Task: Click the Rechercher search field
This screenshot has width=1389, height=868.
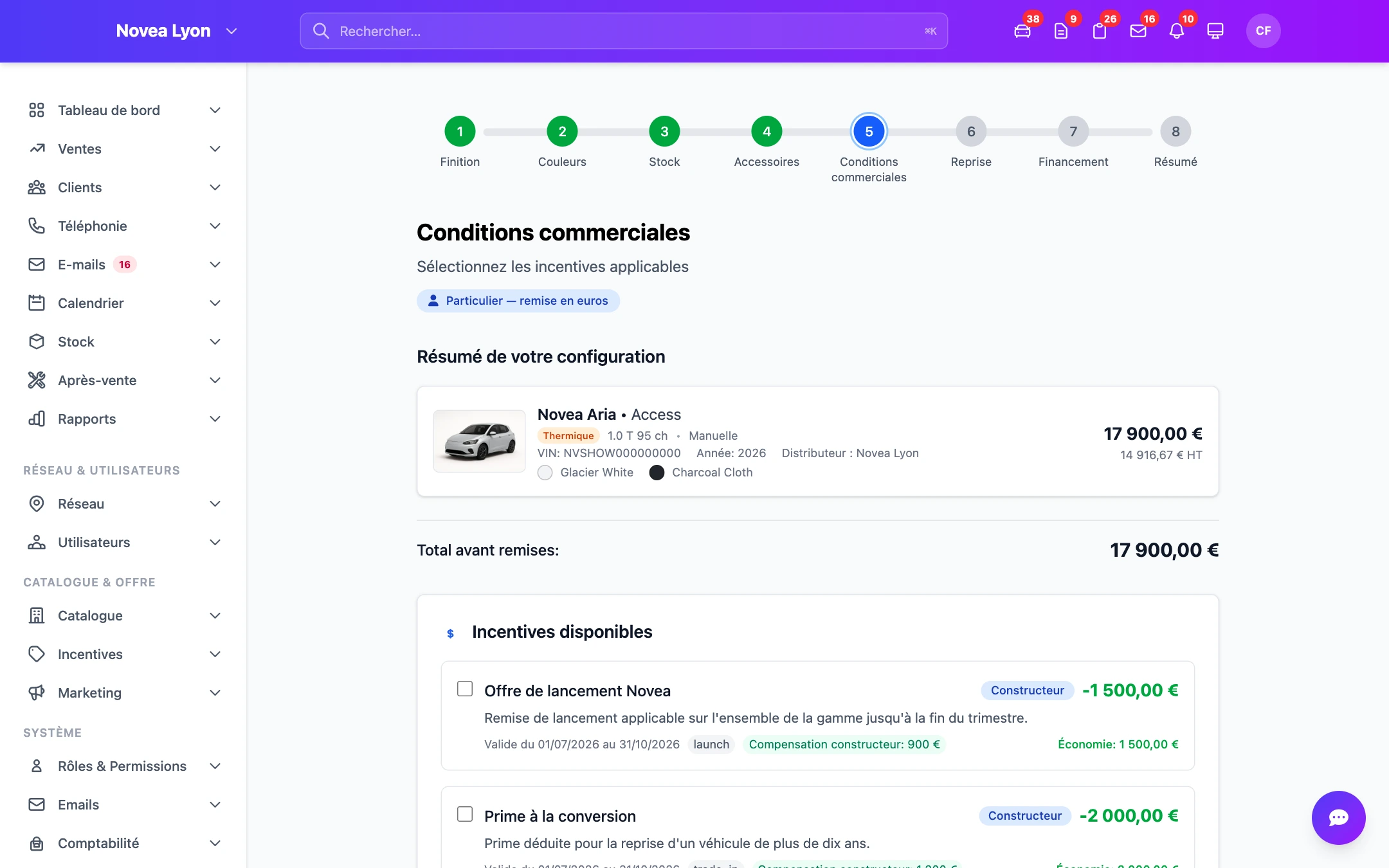Action: tap(624, 31)
